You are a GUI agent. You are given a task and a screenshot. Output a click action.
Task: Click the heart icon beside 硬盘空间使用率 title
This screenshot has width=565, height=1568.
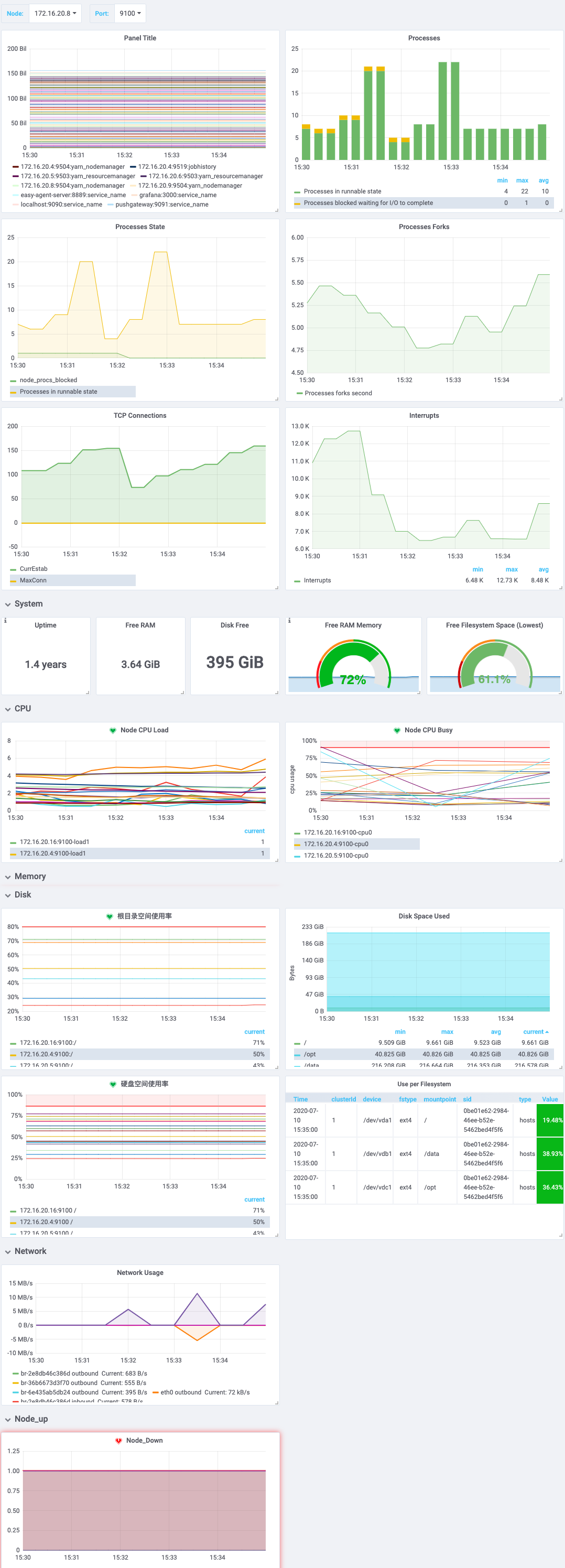click(x=113, y=1084)
